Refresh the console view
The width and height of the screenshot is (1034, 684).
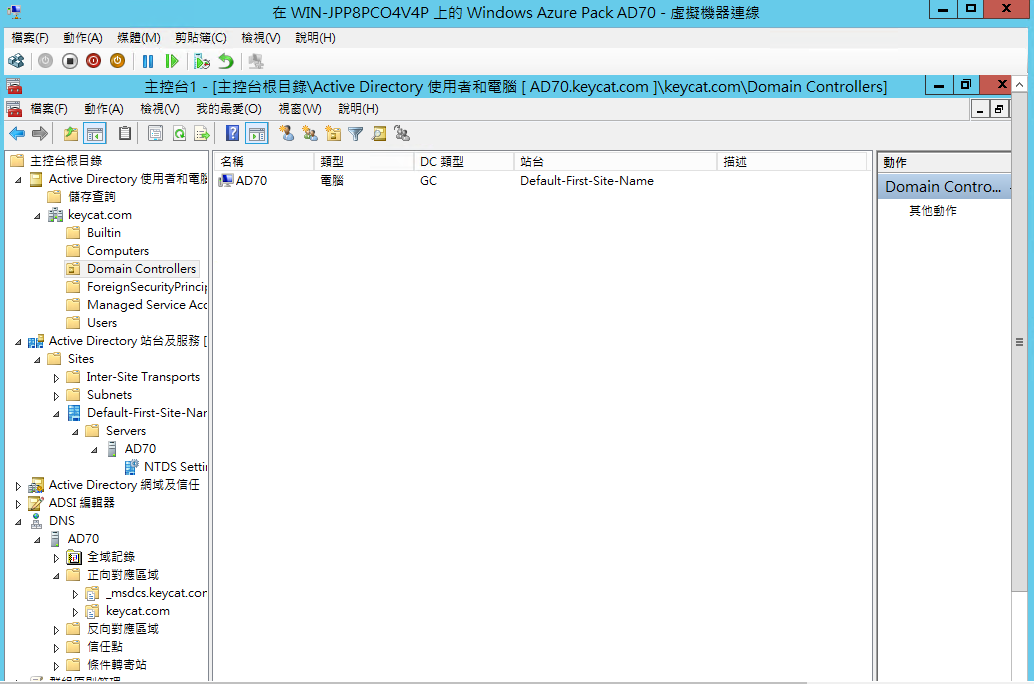(179, 134)
